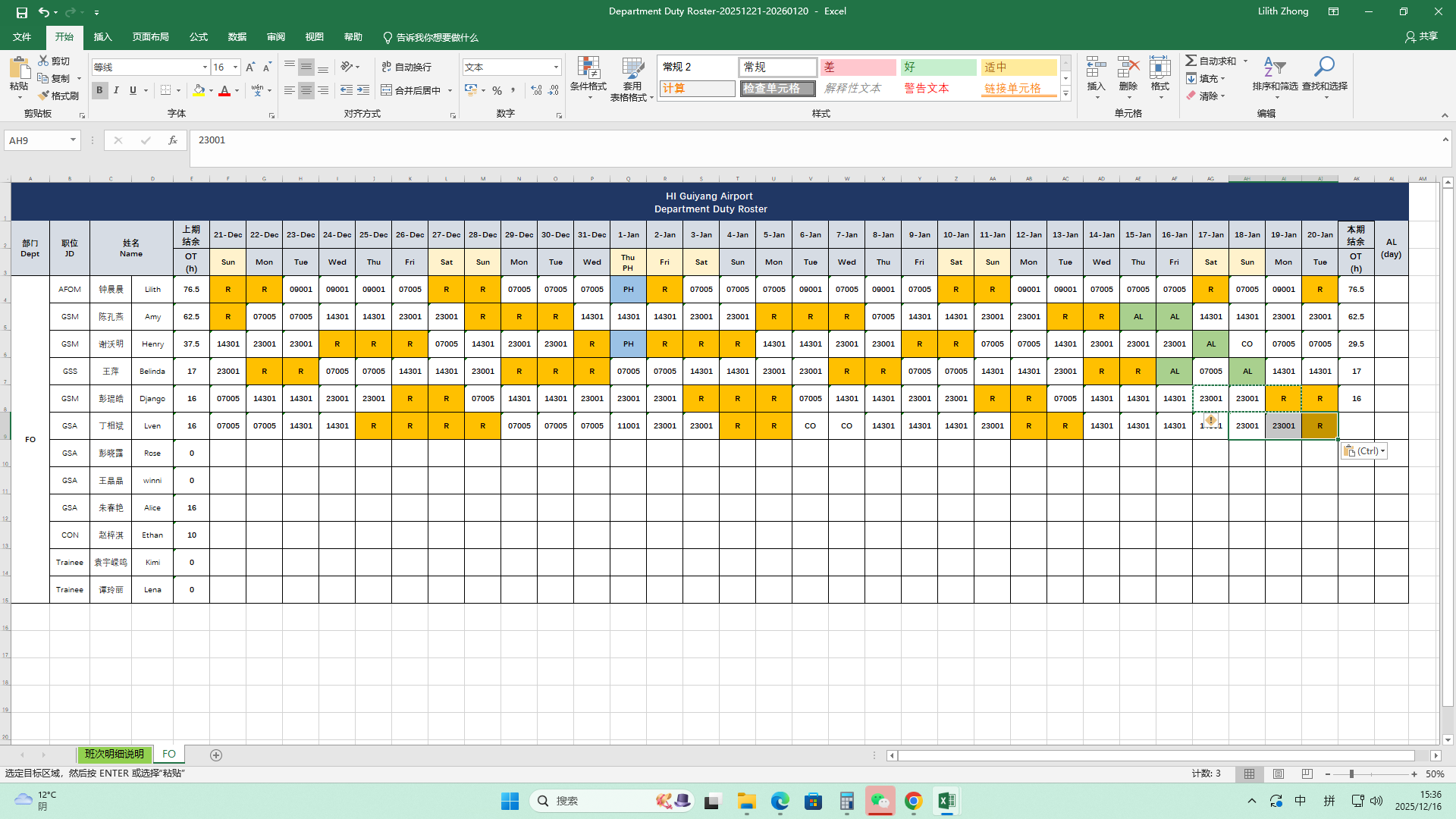
Task: Apply the 好 cell style
Action: pyautogui.click(x=938, y=67)
